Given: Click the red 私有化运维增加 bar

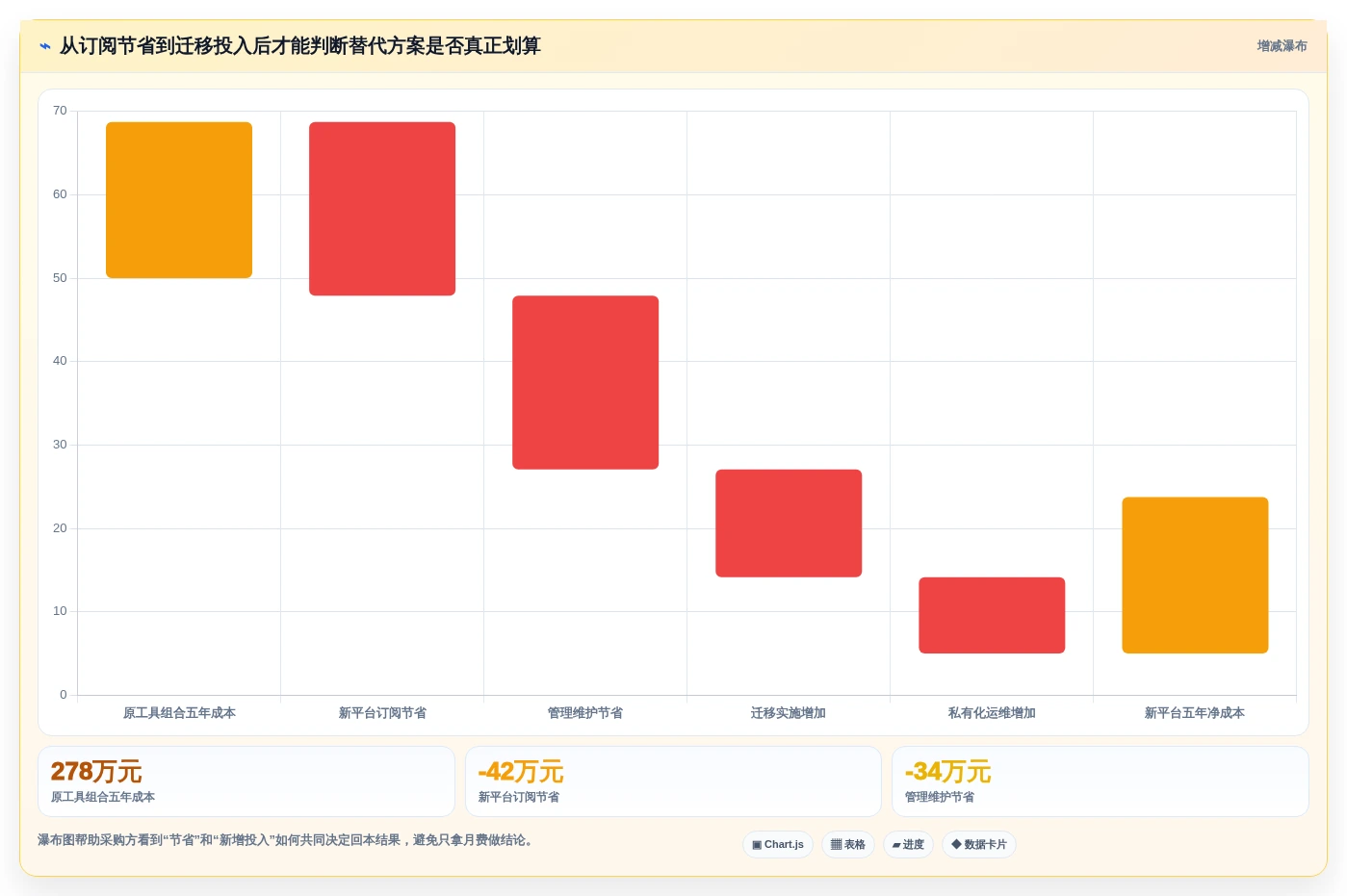Looking at the screenshot, I should point(992,615).
